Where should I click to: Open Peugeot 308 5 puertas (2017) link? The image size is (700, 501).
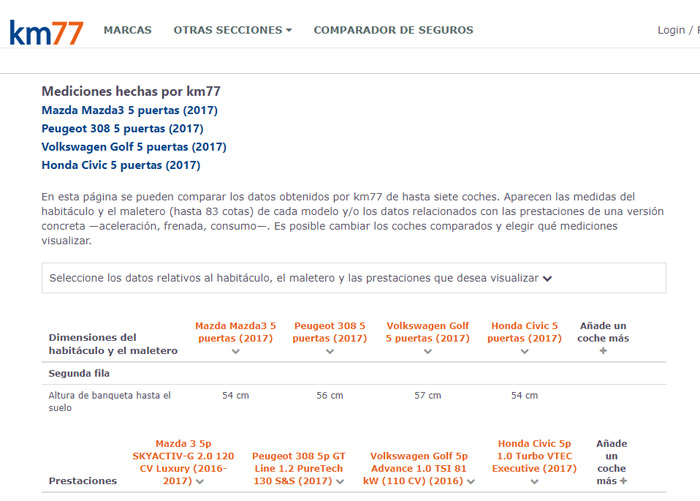click(122, 129)
